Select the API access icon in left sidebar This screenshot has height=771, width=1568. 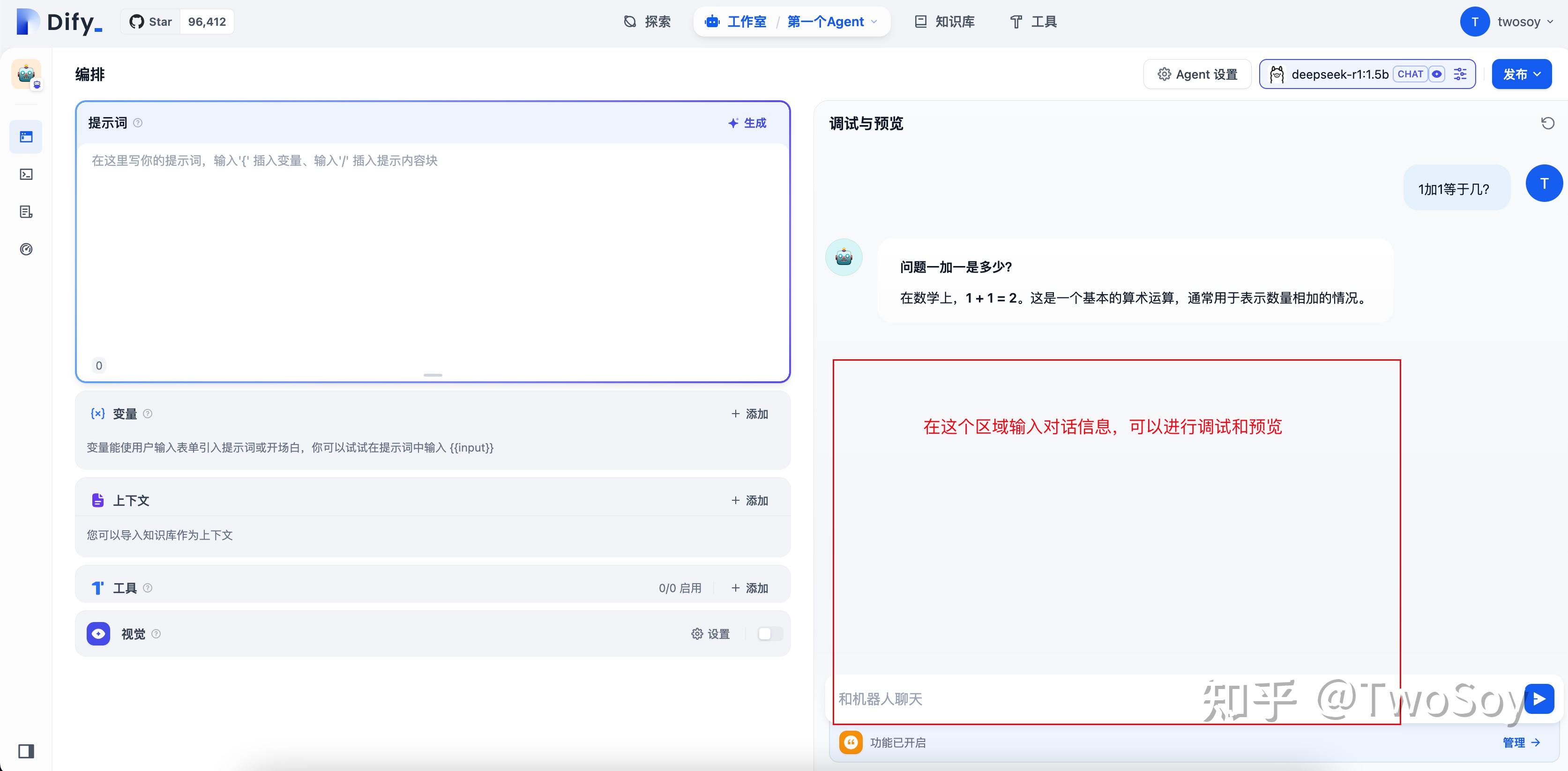point(26,175)
